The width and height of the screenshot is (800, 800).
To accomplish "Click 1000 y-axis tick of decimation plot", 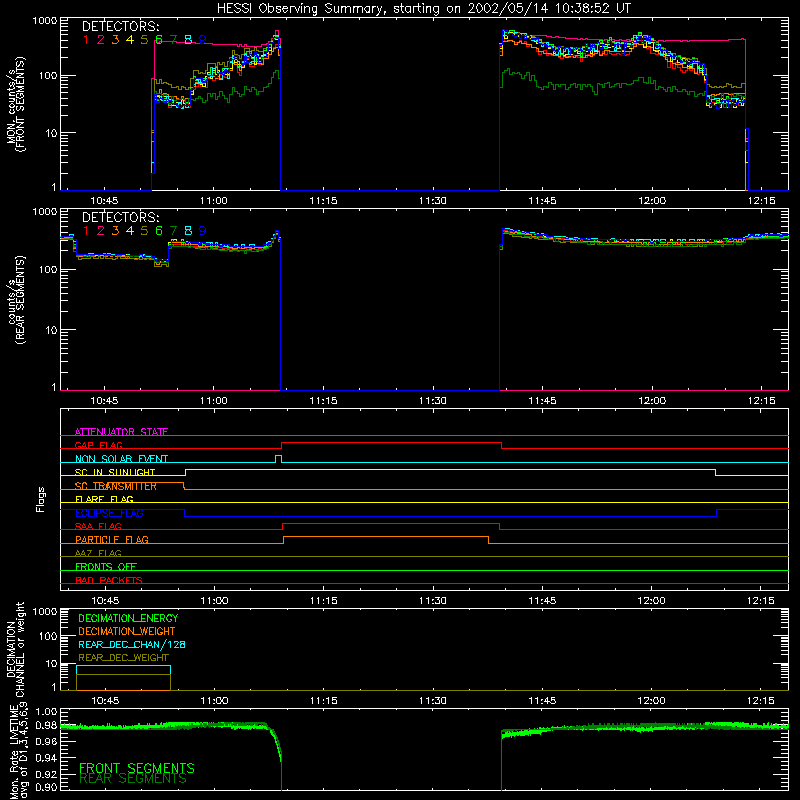I will pos(45,612).
